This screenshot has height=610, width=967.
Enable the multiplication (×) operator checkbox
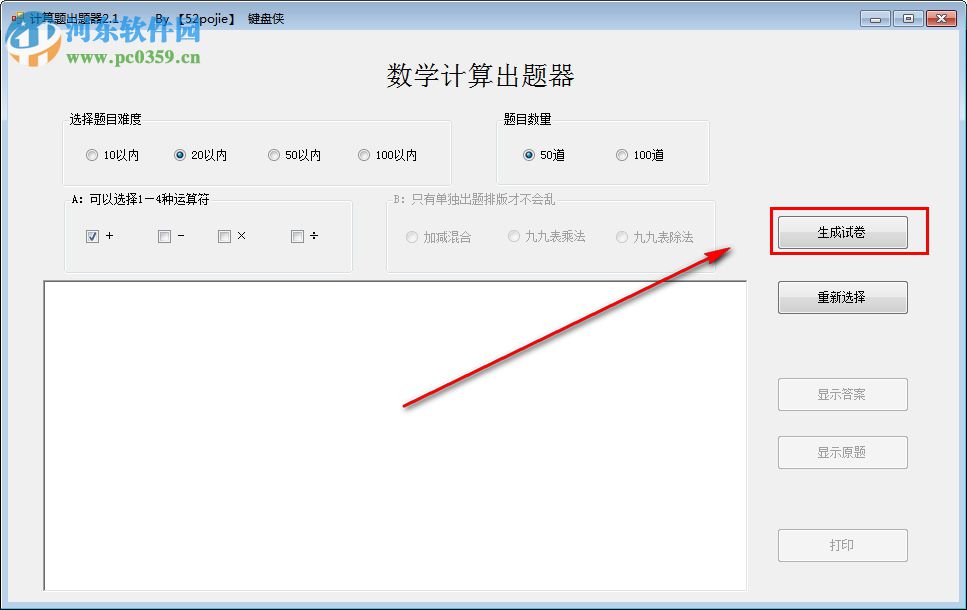point(225,235)
